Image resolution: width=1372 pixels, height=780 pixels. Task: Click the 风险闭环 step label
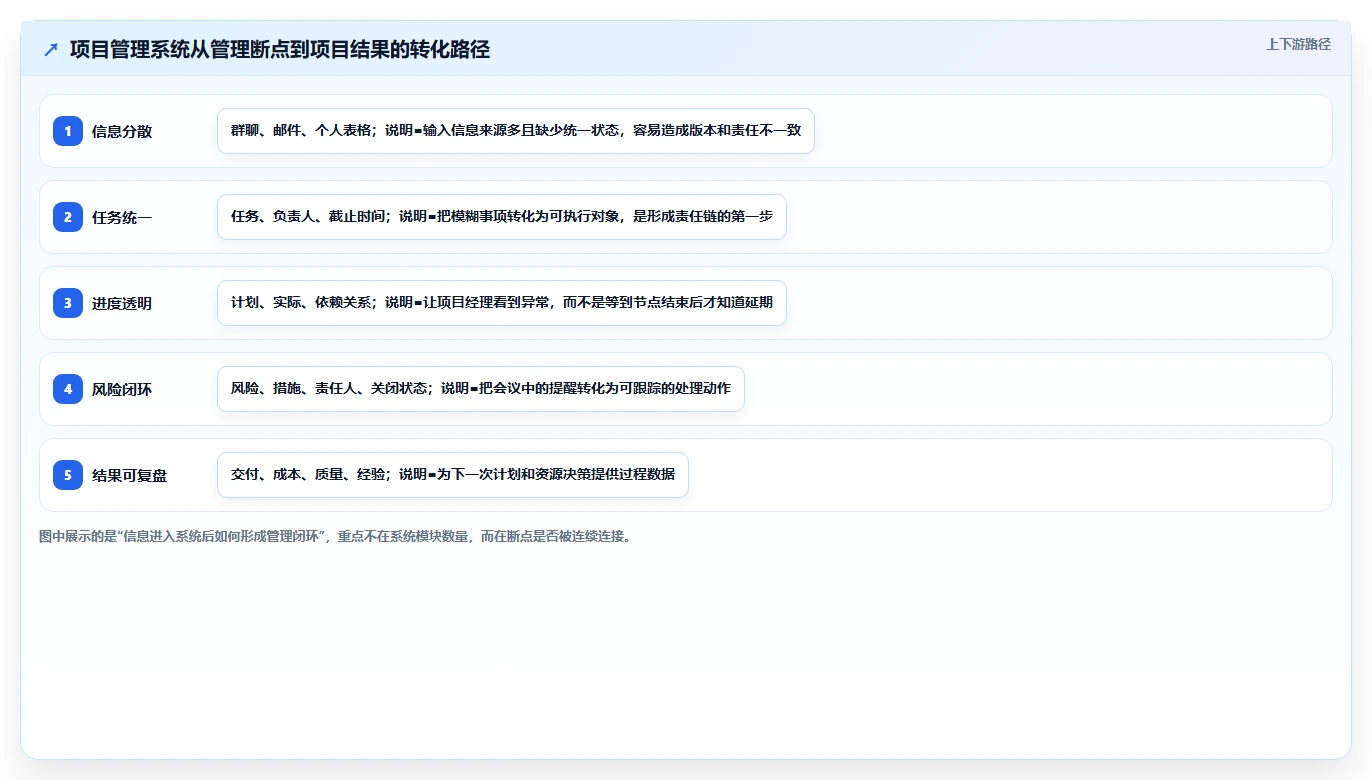point(122,389)
